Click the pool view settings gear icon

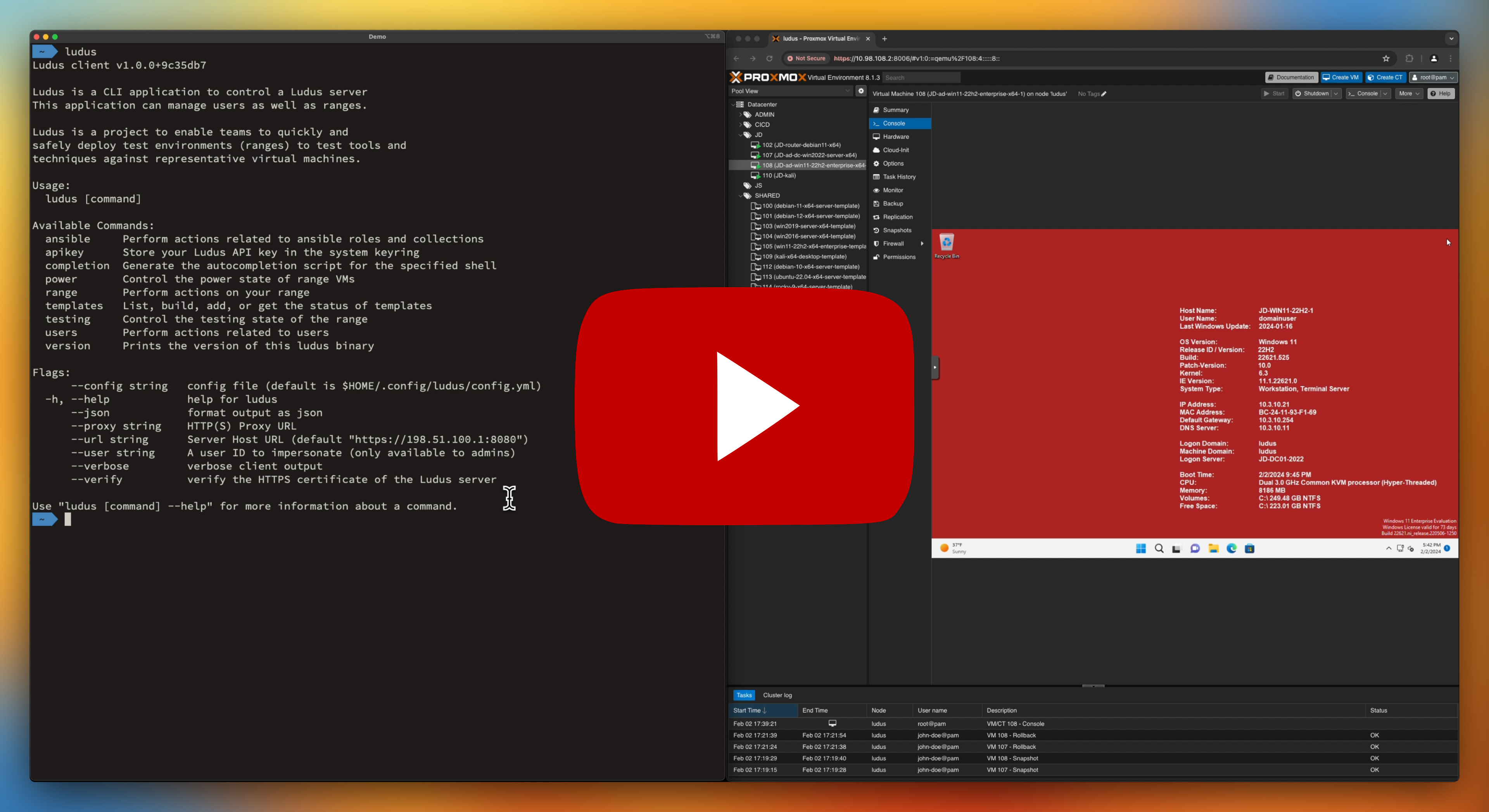pos(861,91)
